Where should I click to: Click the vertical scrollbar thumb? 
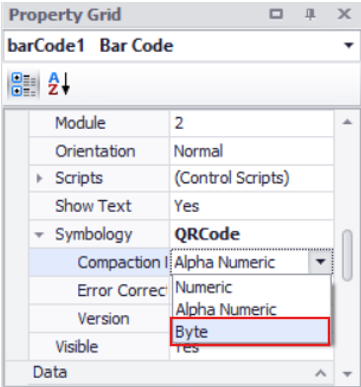[347, 255]
